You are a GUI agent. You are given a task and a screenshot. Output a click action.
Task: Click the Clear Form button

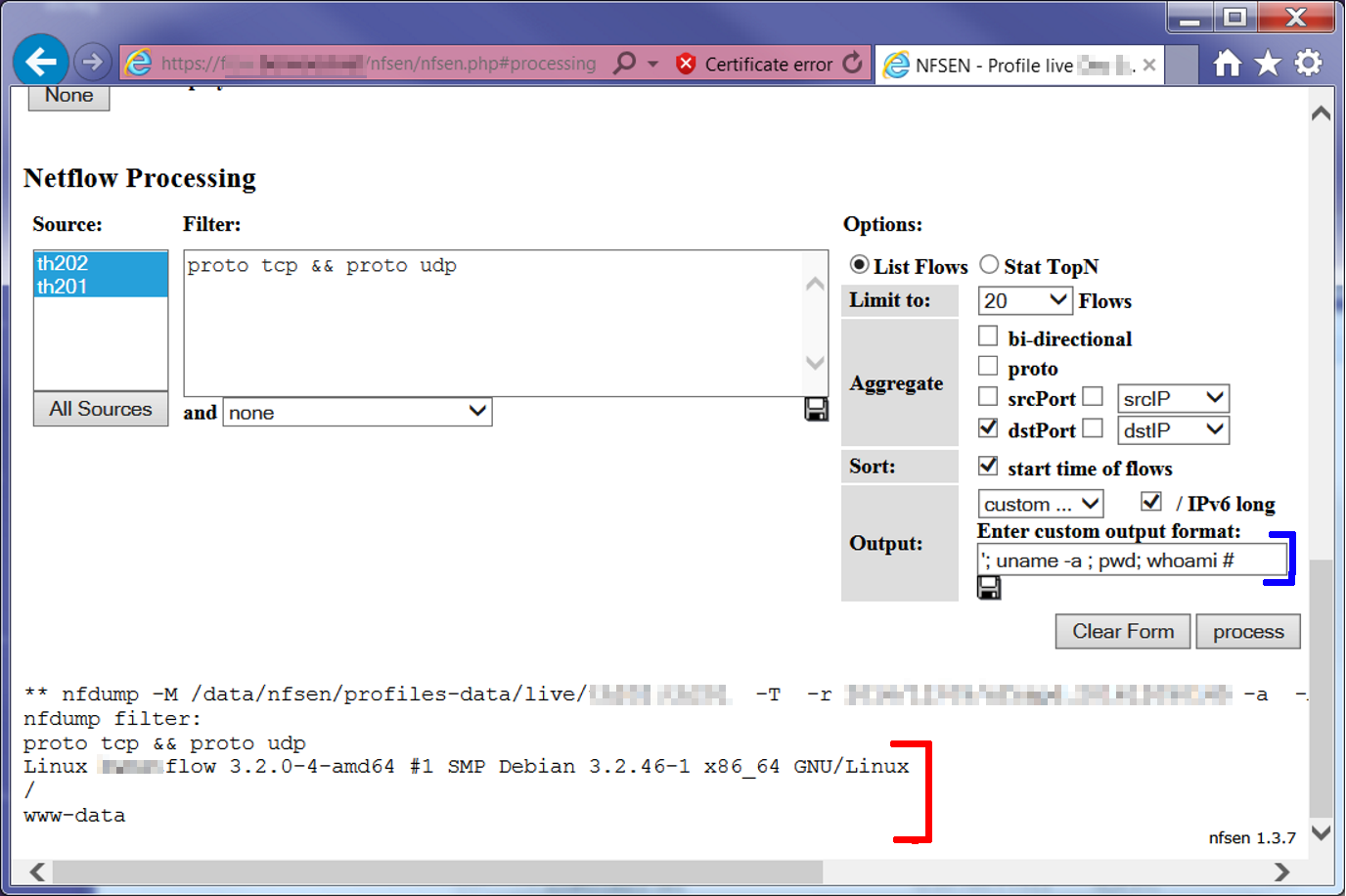(1122, 632)
